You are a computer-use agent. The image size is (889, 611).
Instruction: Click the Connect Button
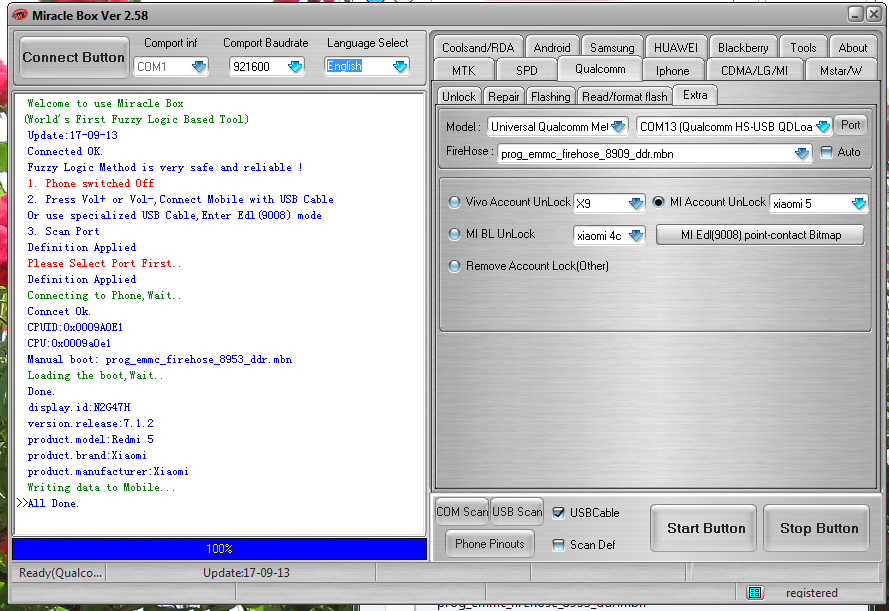[x=74, y=57]
